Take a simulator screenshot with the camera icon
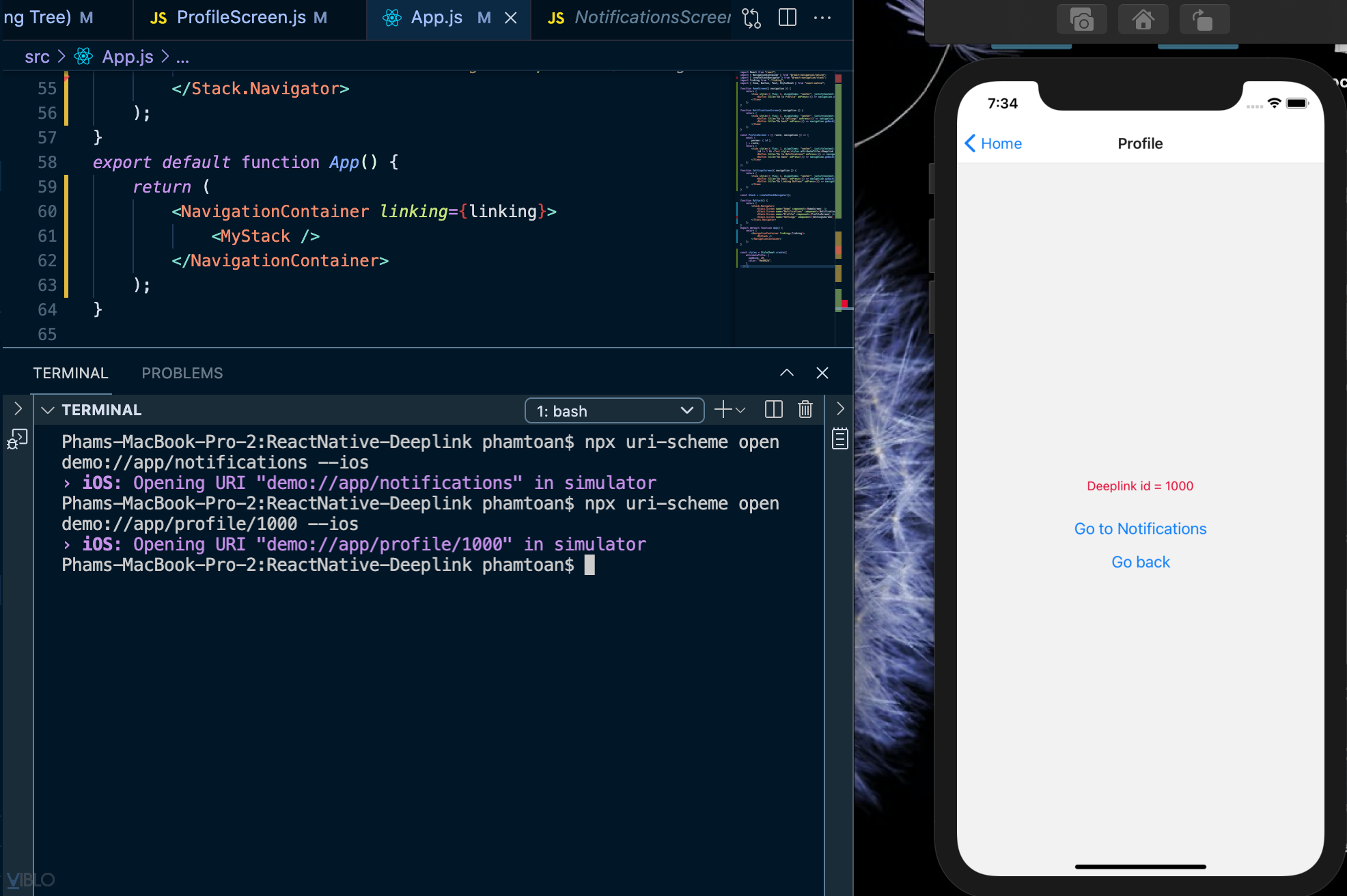The width and height of the screenshot is (1347, 896). coord(1081,19)
